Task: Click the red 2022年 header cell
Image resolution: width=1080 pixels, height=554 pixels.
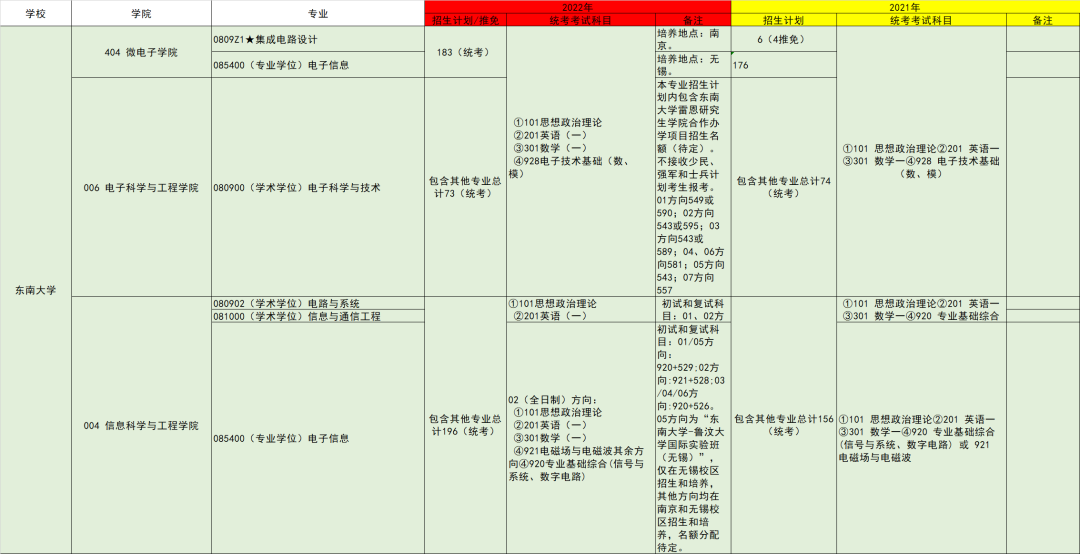Action: click(577, 7)
